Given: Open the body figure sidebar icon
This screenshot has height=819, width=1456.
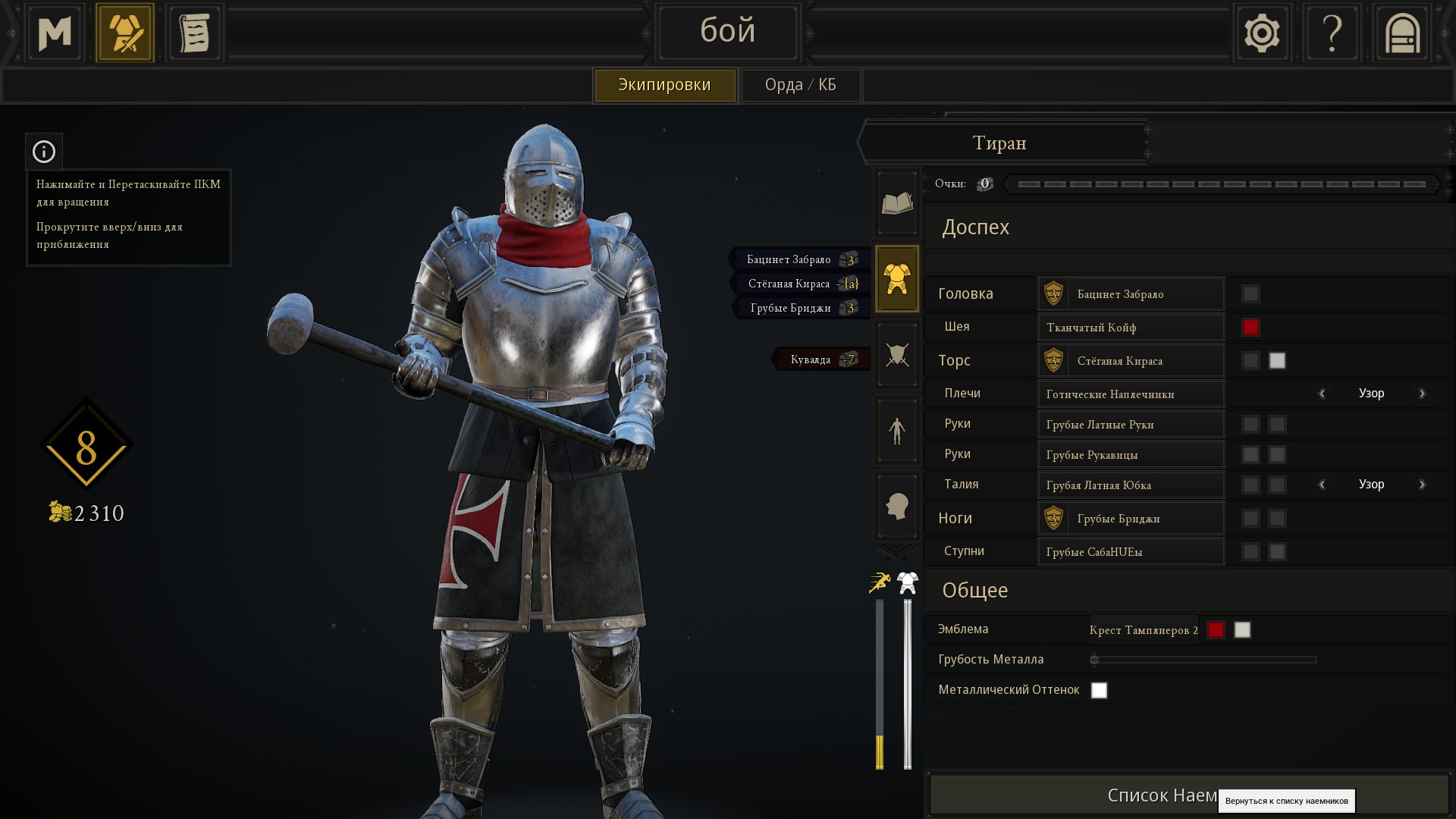Looking at the screenshot, I should click(x=897, y=430).
